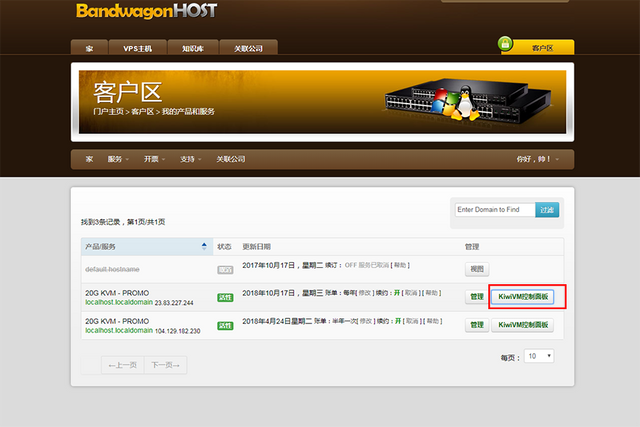Click the 更新日期 column header

(x=256, y=247)
